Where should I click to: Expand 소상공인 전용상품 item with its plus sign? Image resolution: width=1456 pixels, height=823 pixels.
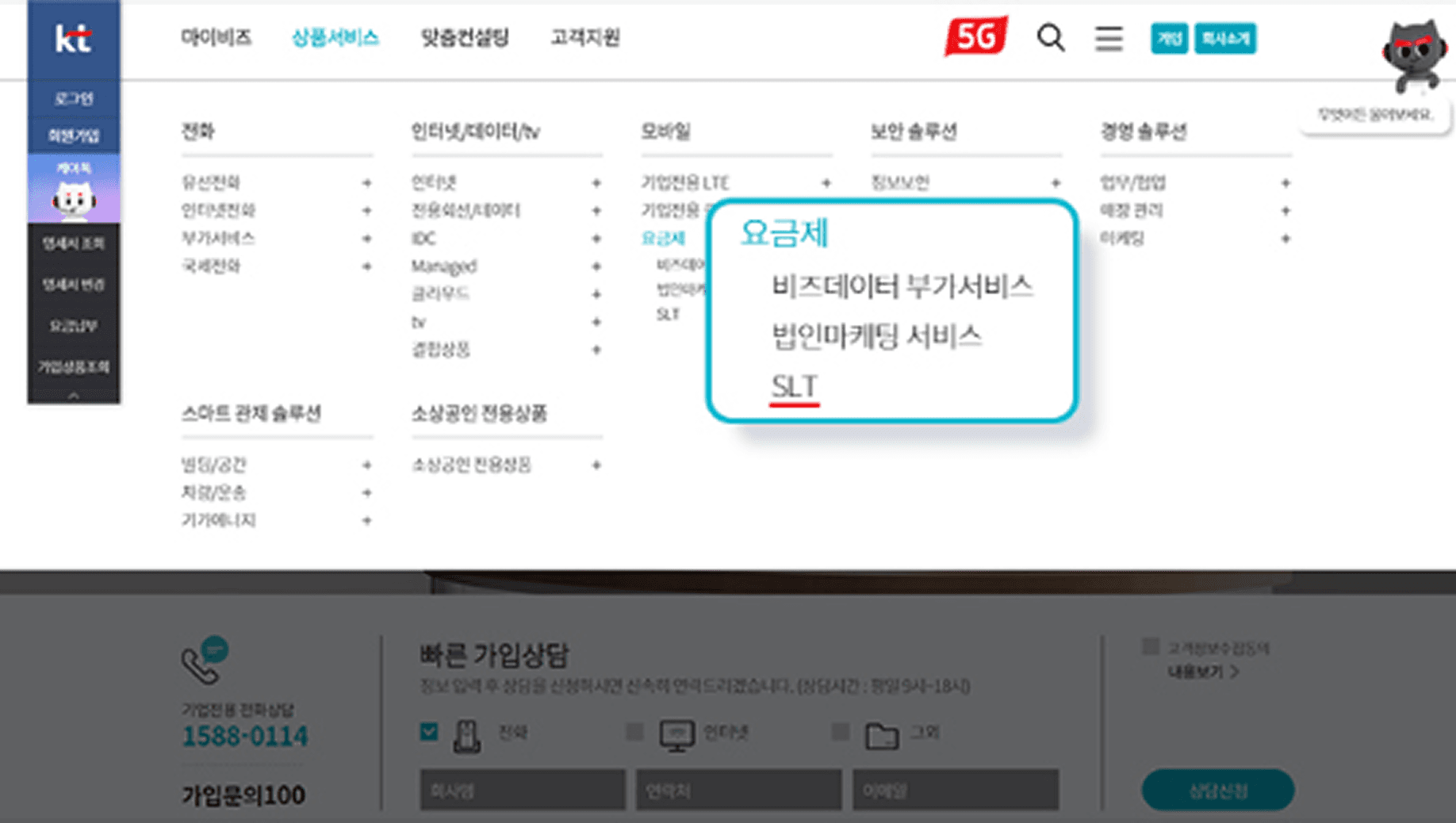[x=596, y=465]
